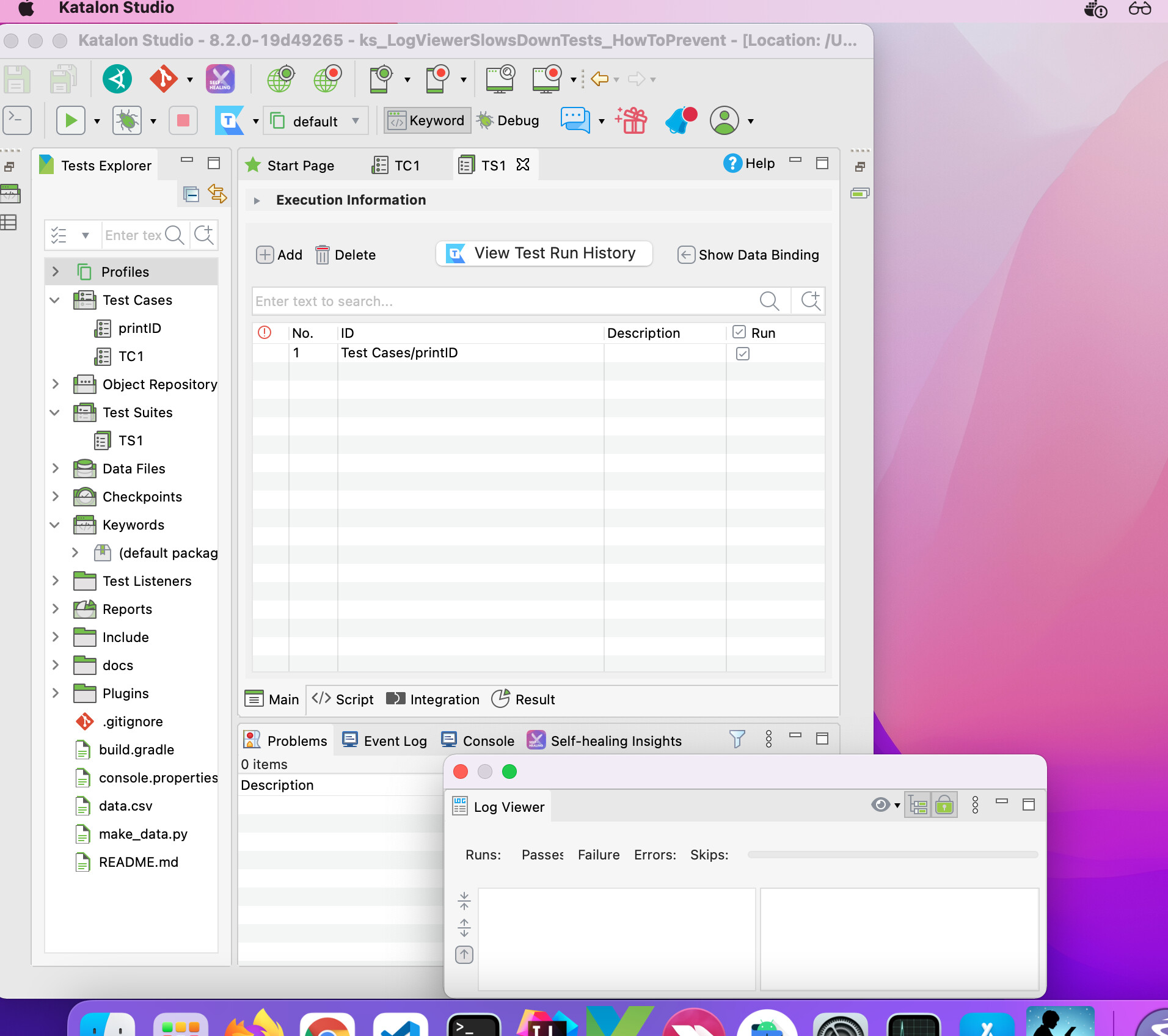The image size is (1168, 1036).
Task: Open the Run button dropdown arrow
Action: click(x=97, y=121)
